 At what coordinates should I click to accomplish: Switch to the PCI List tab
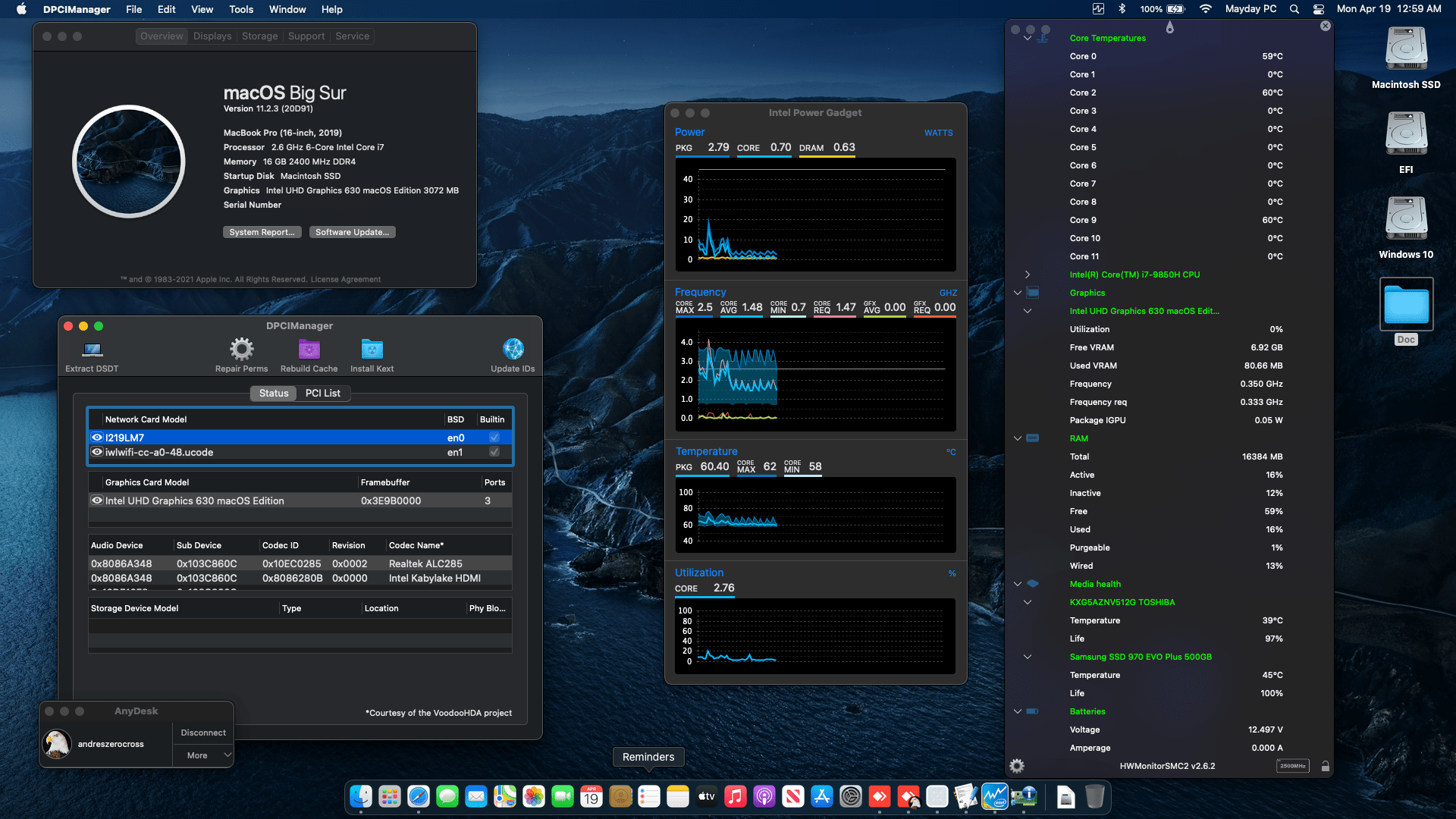(323, 393)
